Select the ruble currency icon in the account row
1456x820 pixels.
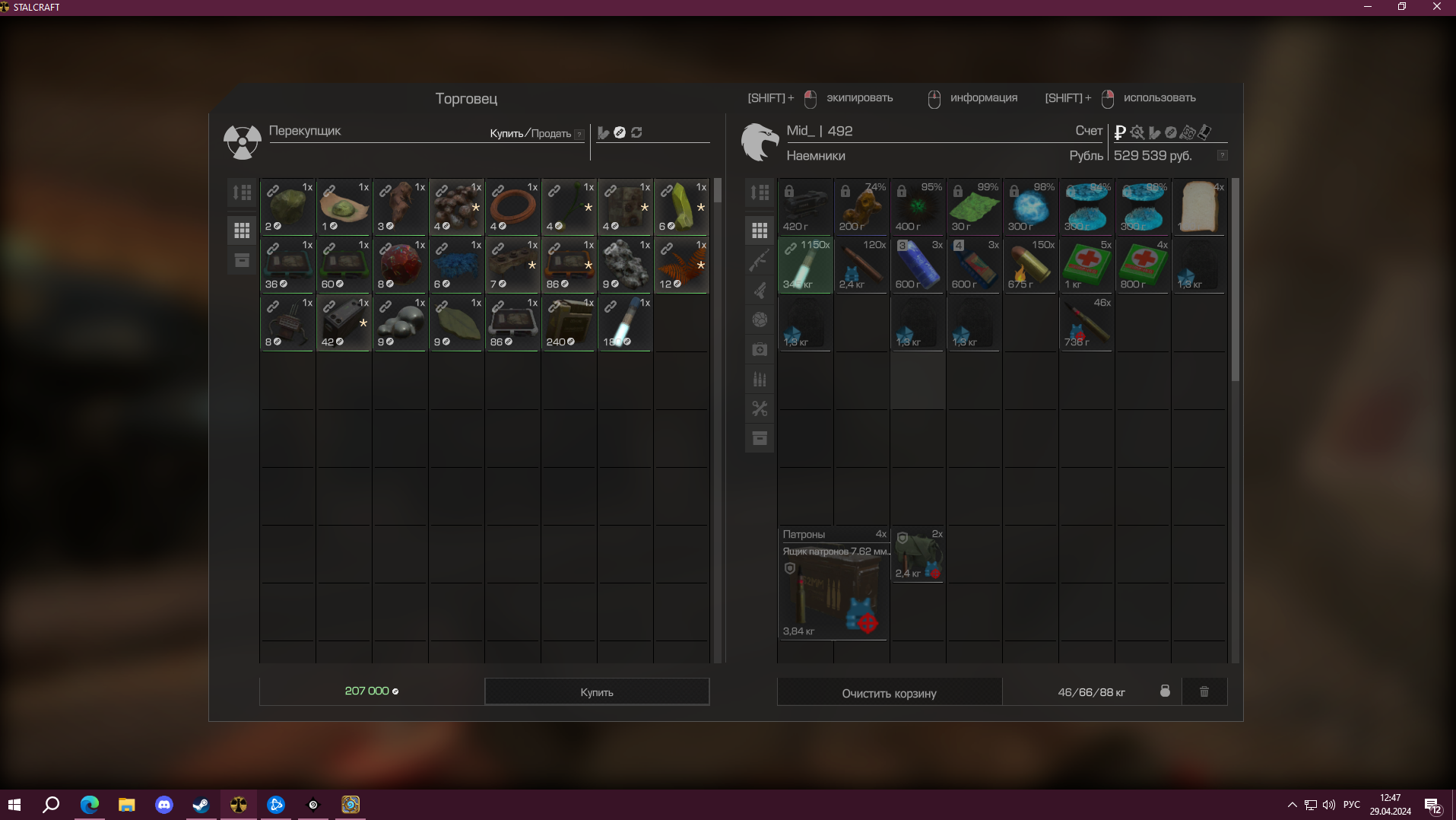tap(1120, 132)
